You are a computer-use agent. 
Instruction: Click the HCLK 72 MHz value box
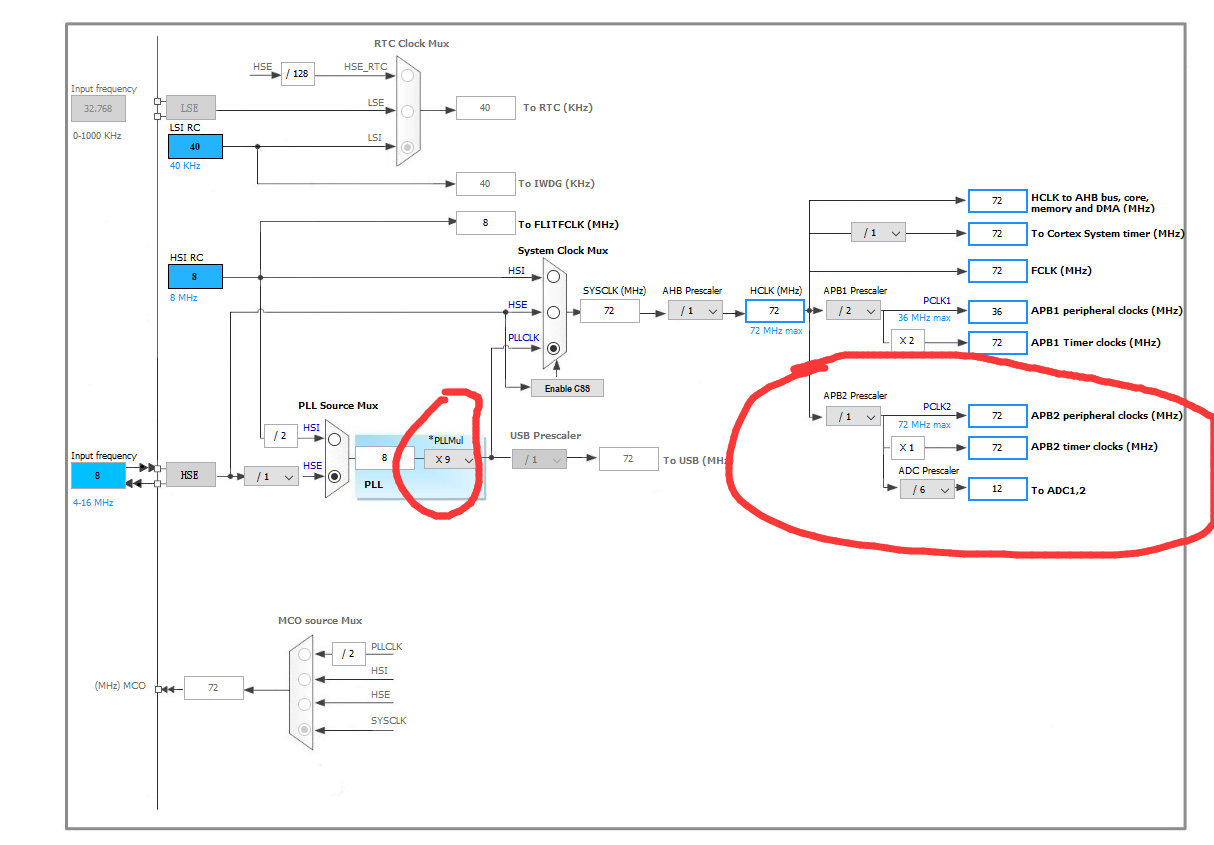(774, 310)
